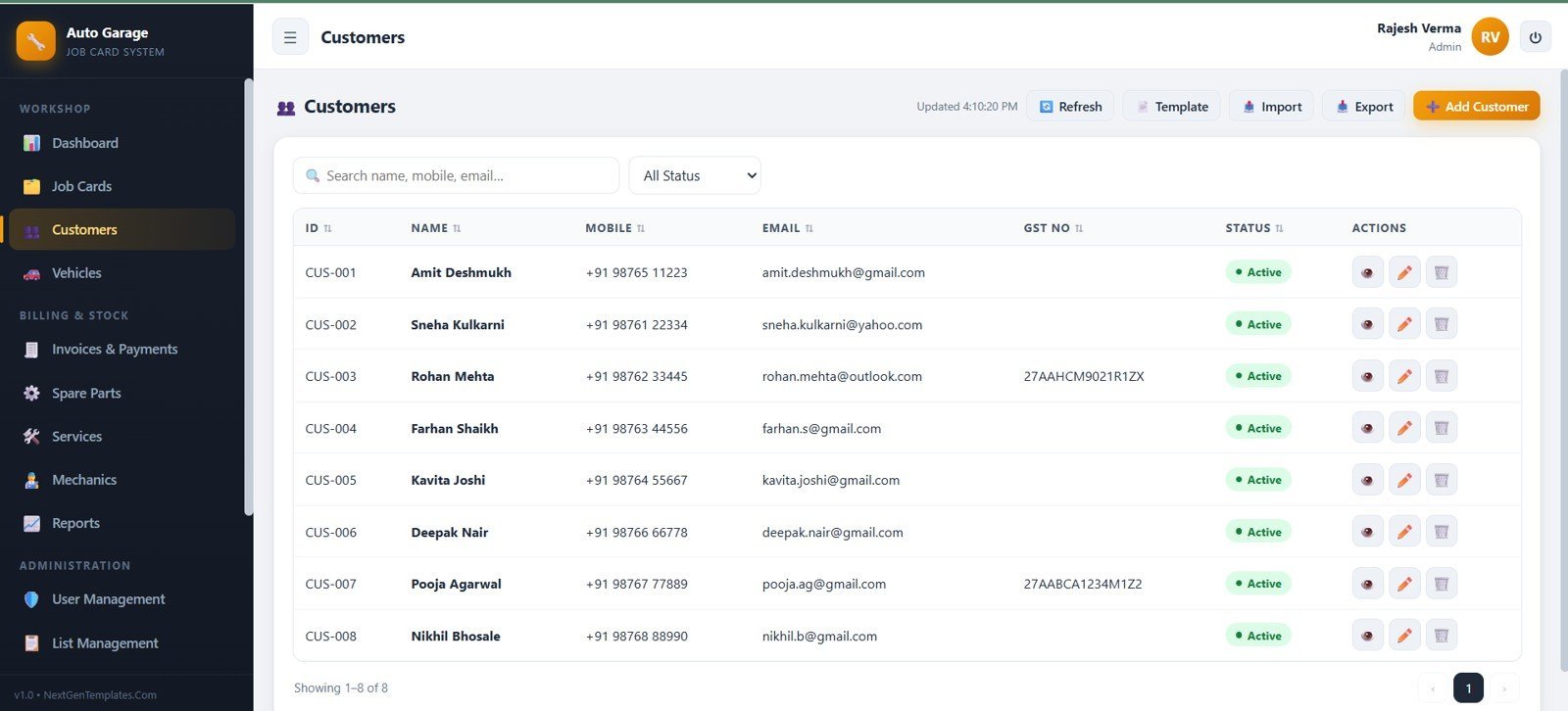The width and height of the screenshot is (1568, 711).
Task: View details for Nikhil Bhosale
Action: click(1367, 636)
